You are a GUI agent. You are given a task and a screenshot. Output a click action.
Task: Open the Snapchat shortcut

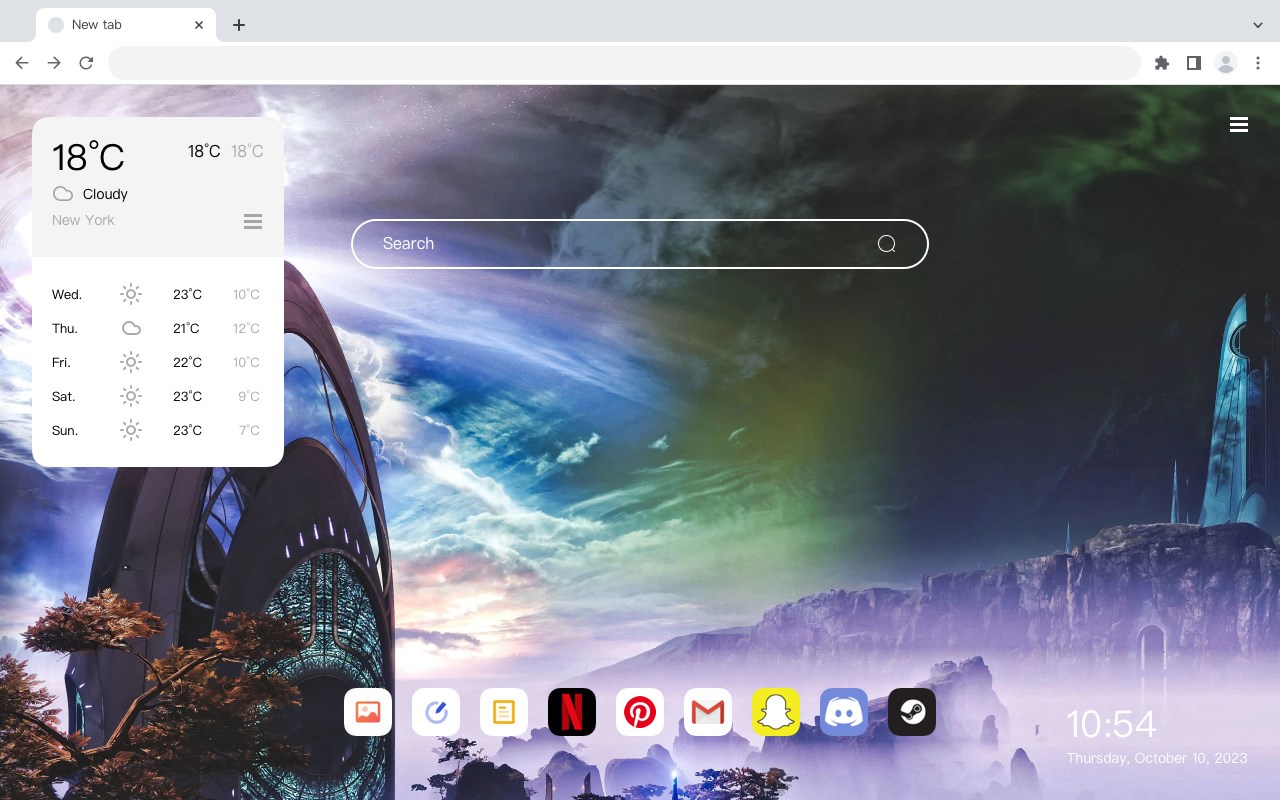click(x=776, y=712)
